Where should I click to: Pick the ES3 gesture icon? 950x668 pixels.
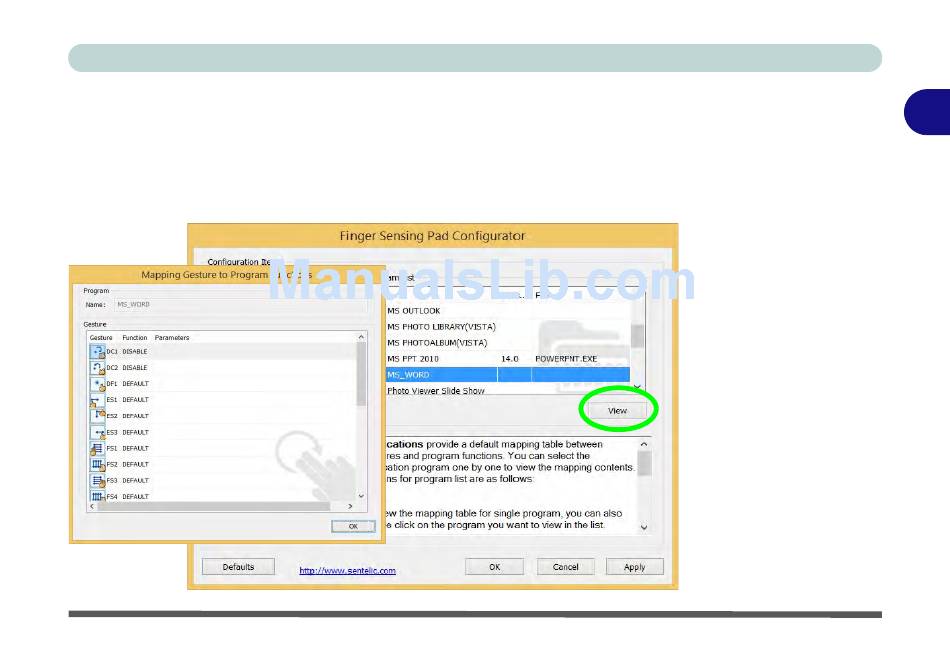pos(97,432)
